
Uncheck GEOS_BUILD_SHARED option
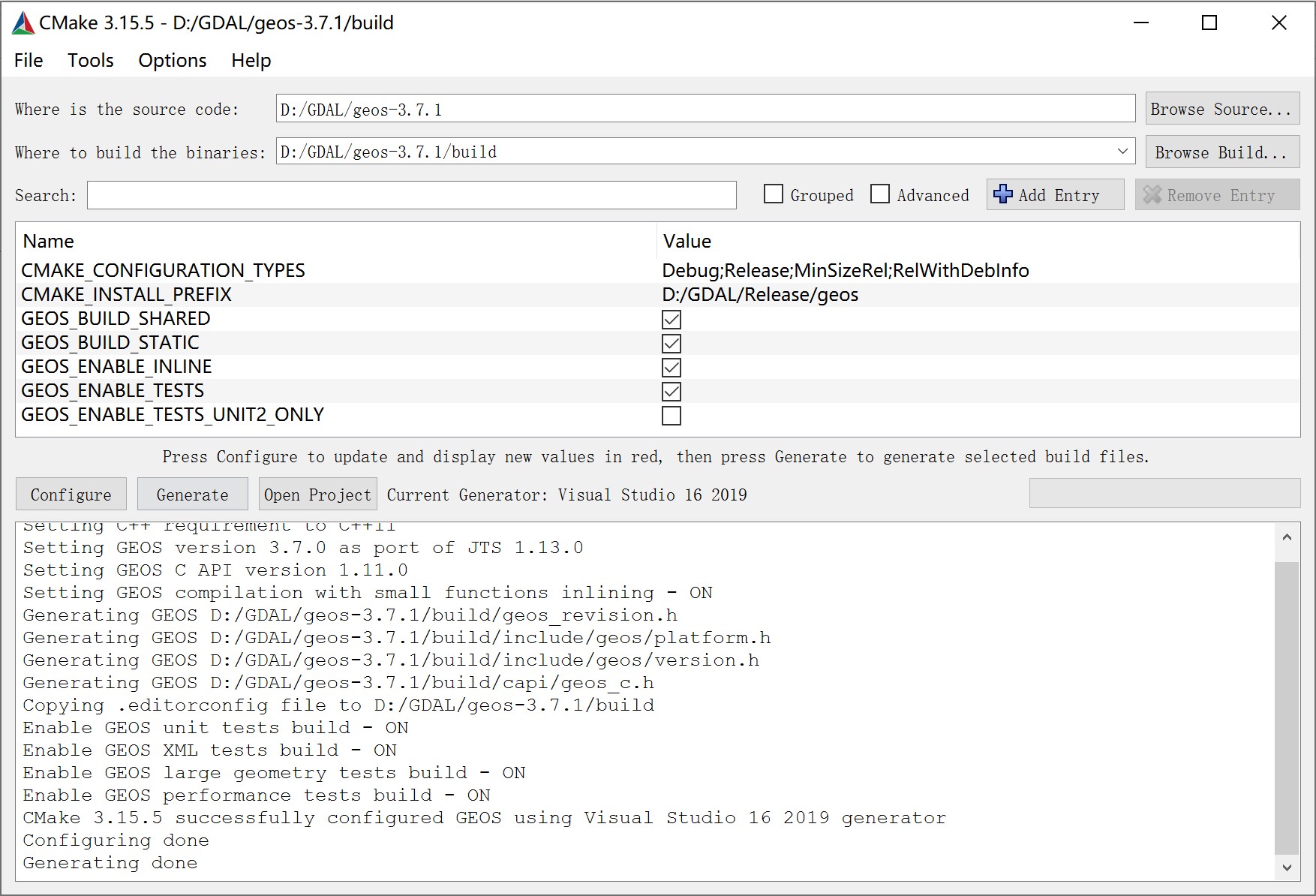pos(672,320)
